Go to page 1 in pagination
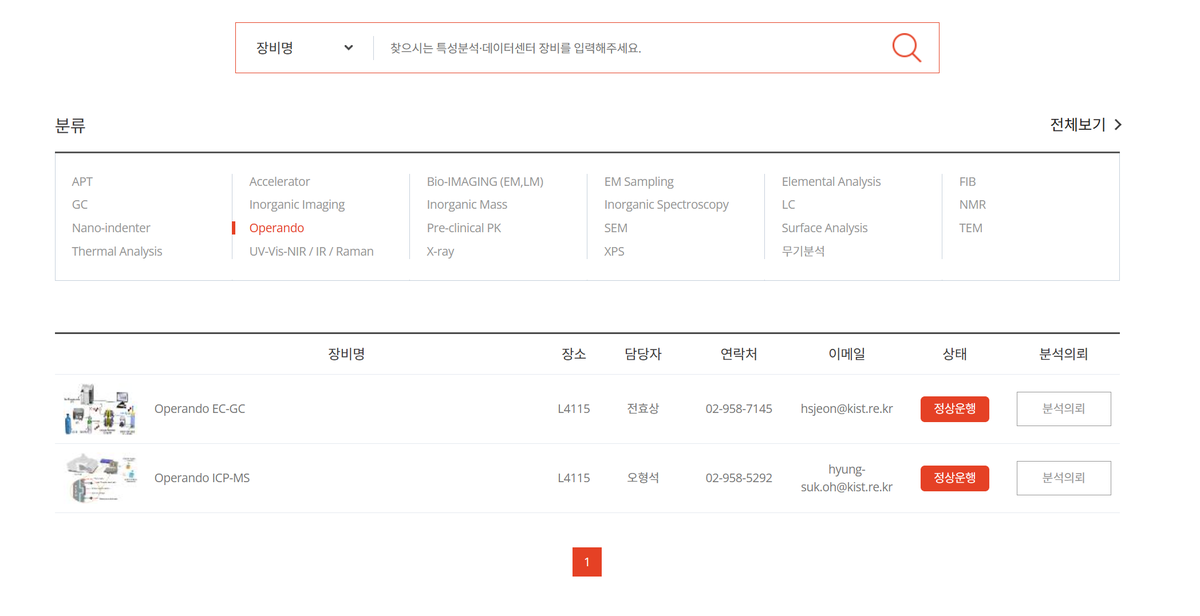 [x=587, y=562]
